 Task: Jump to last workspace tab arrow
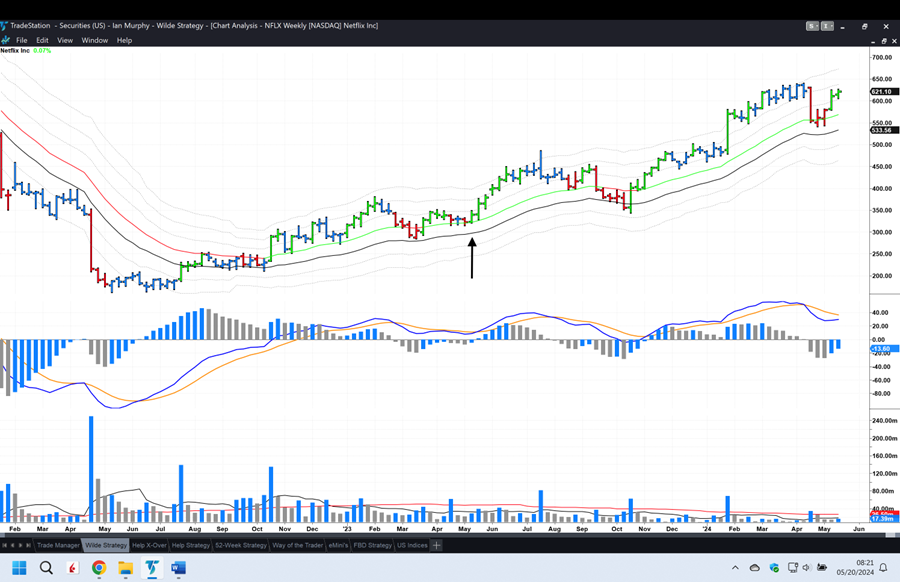pos(28,545)
